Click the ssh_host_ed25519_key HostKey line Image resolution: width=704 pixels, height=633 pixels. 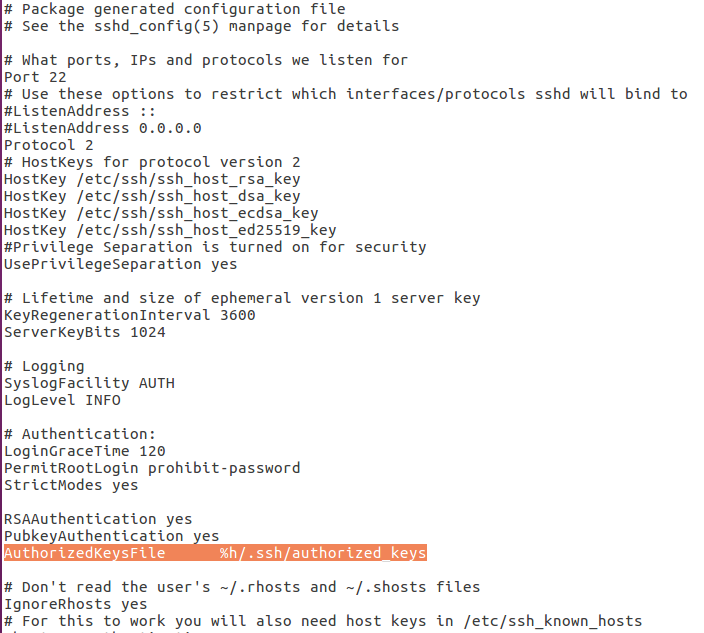[170, 230]
